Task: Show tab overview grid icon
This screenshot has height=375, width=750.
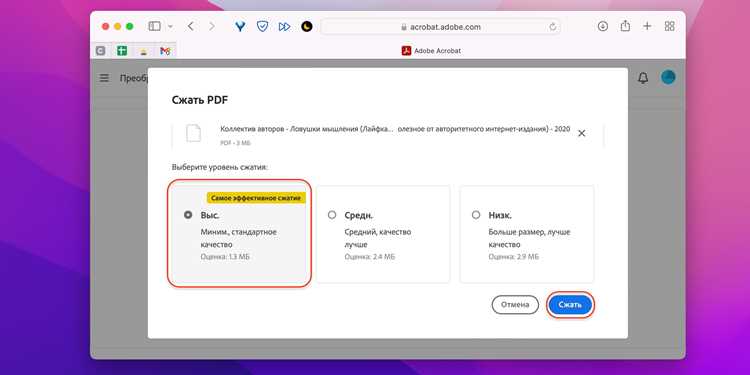Action: pyautogui.click(x=670, y=26)
